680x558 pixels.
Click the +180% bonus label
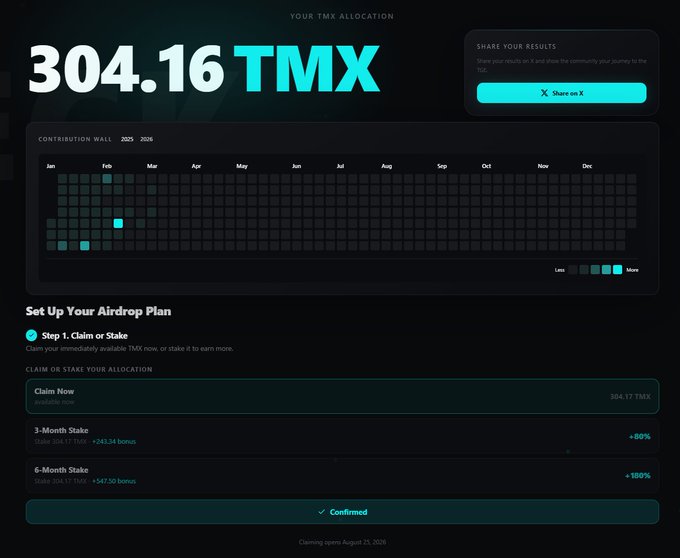pos(638,476)
